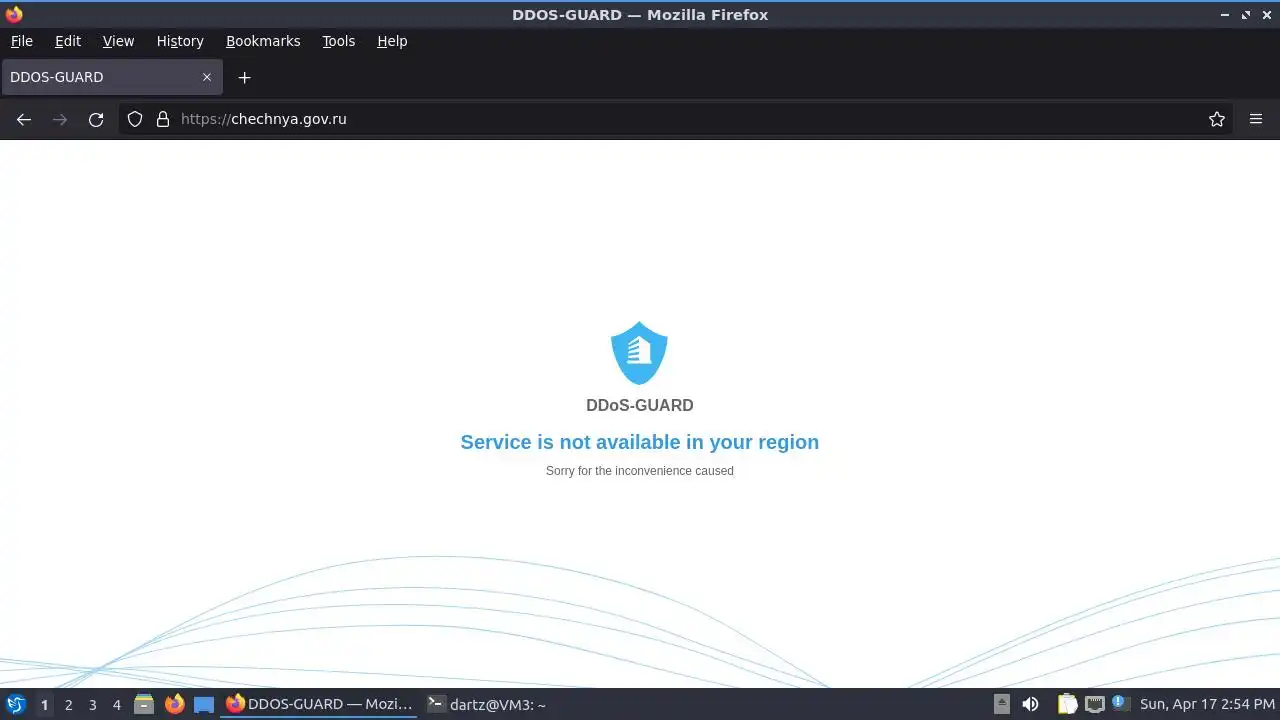Click 'Sorry for the inconvenience caused' text

coord(640,471)
